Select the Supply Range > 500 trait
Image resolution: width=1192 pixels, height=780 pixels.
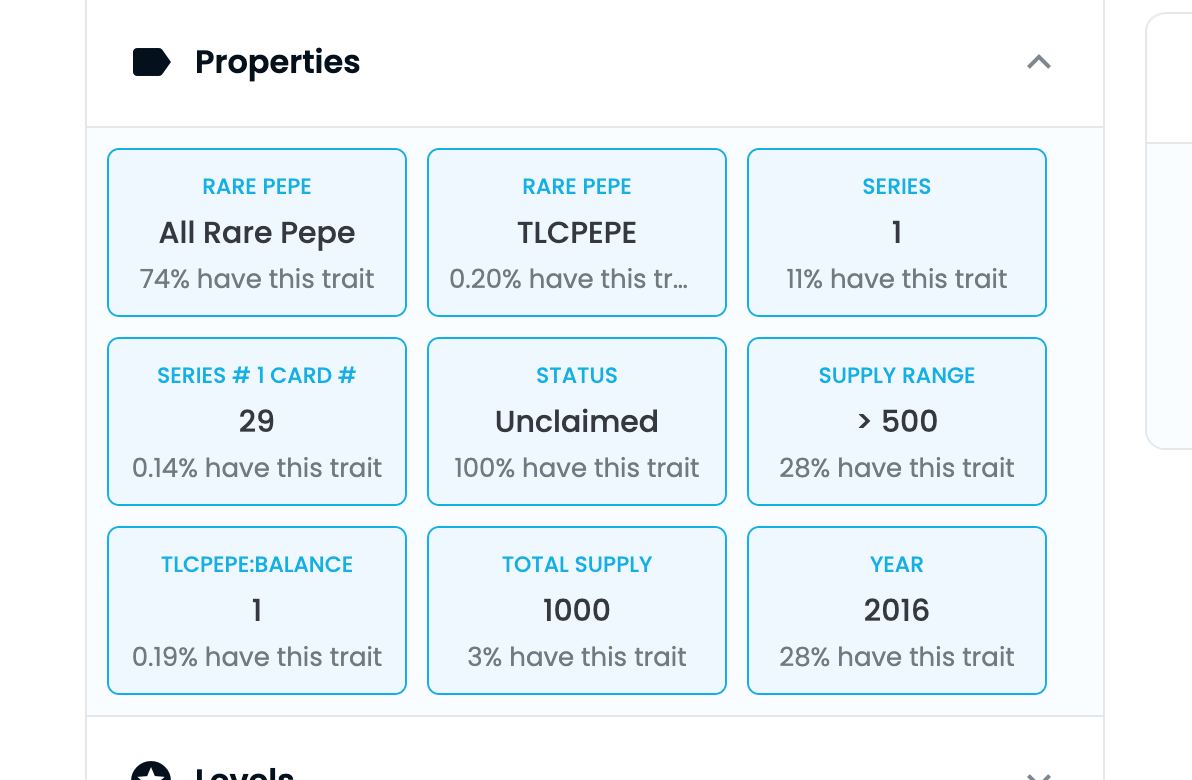coord(897,421)
